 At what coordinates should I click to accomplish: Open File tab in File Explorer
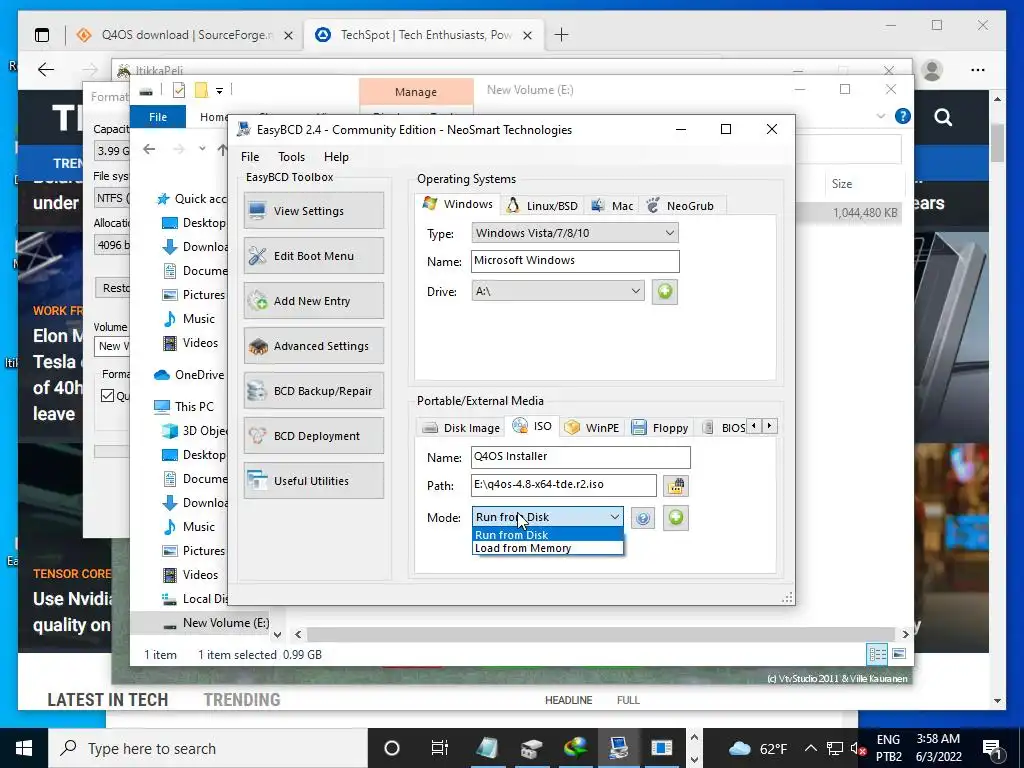click(x=158, y=117)
